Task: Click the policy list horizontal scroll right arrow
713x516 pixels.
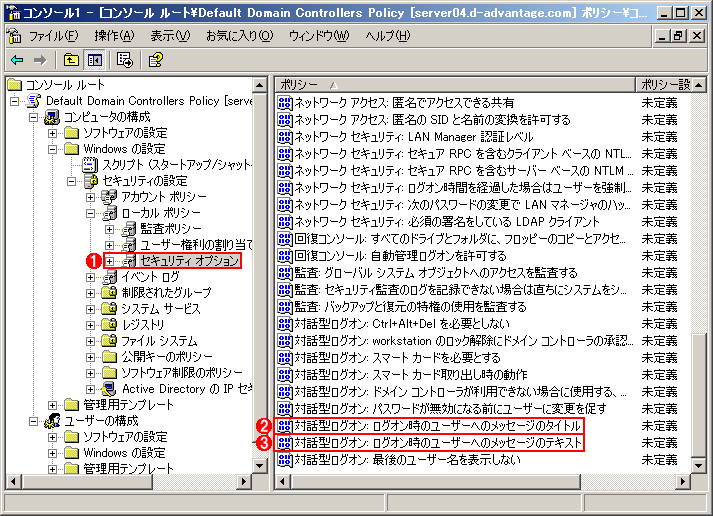Action: click(683, 481)
